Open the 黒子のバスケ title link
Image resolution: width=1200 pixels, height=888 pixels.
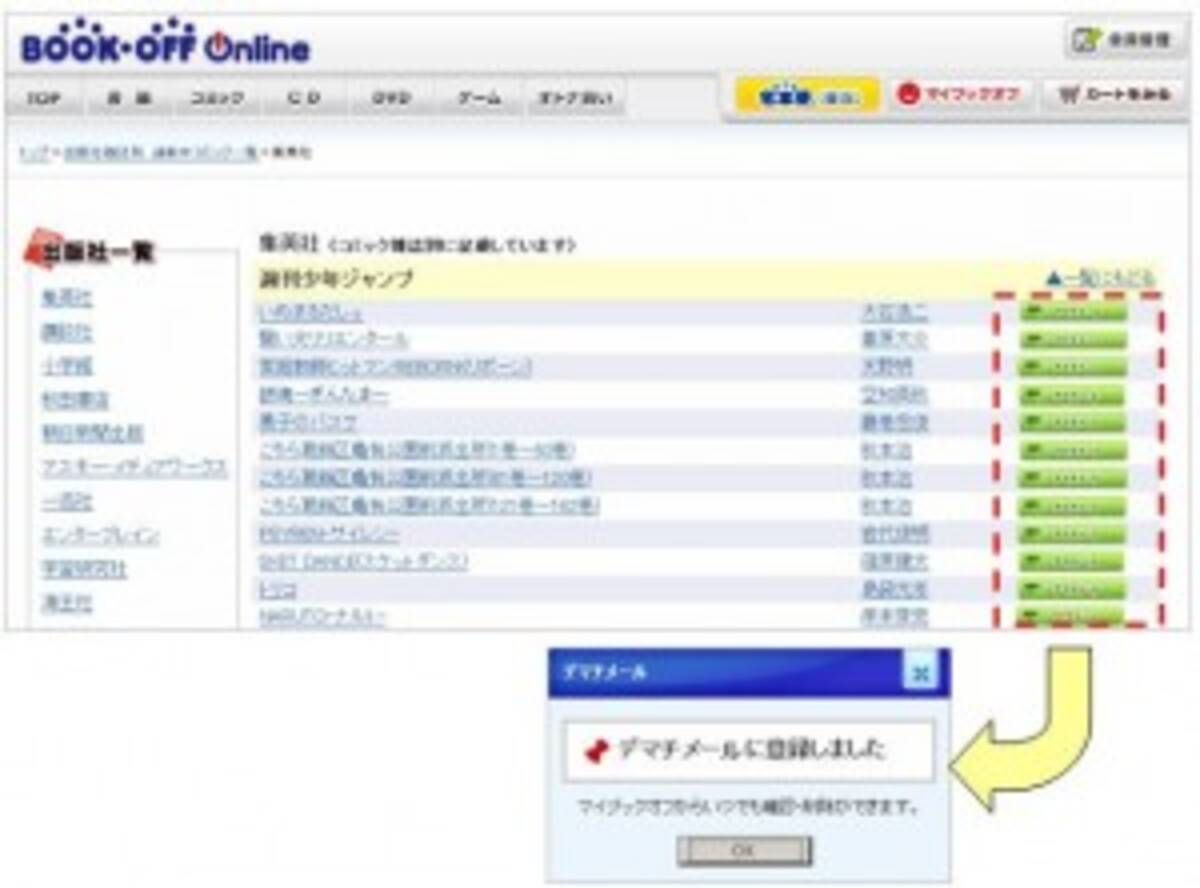[309, 422]
